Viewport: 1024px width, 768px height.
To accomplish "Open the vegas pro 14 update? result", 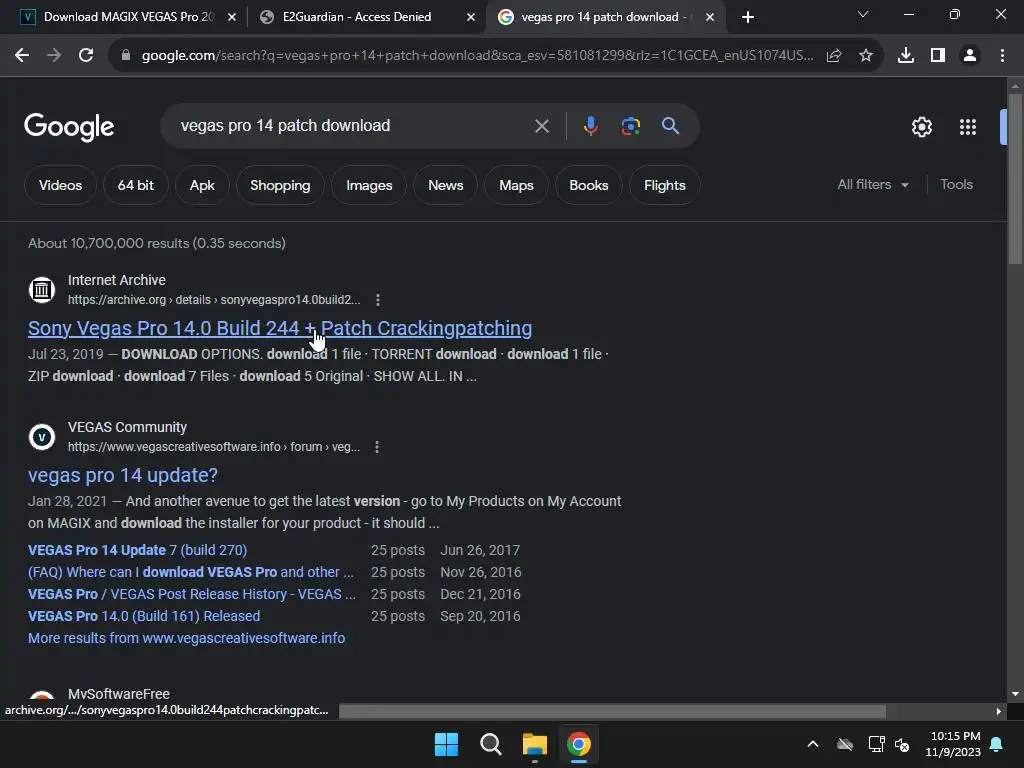I will [123, 475].
